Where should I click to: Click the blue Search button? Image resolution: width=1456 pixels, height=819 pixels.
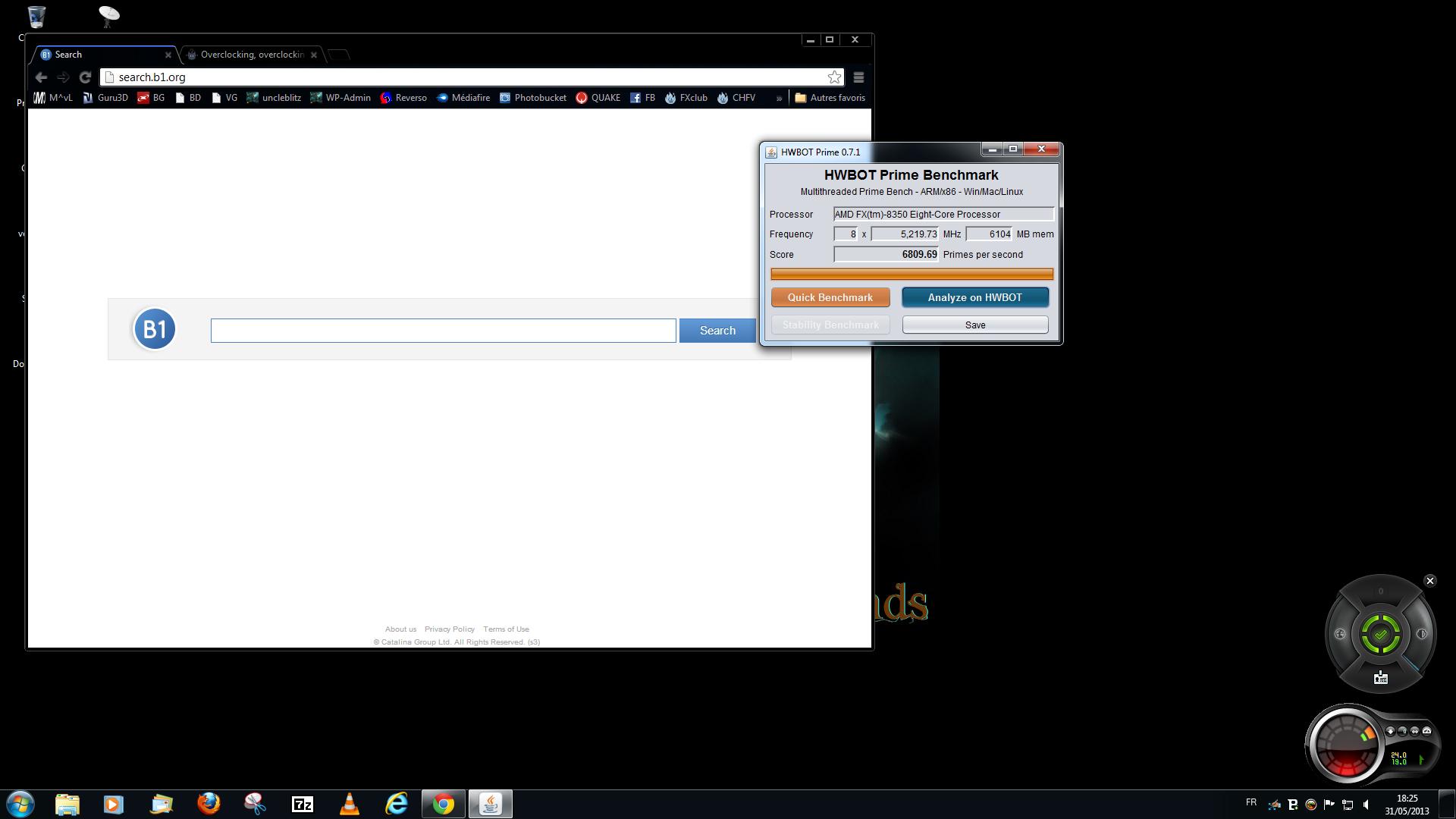[717, 331]
